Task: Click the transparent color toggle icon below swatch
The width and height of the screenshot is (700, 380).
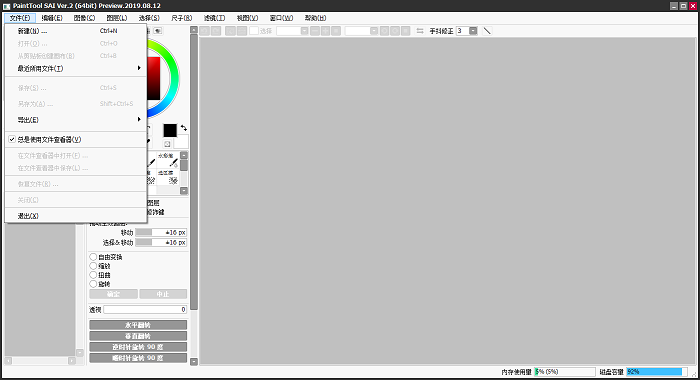Action: (x=167, y=144)
